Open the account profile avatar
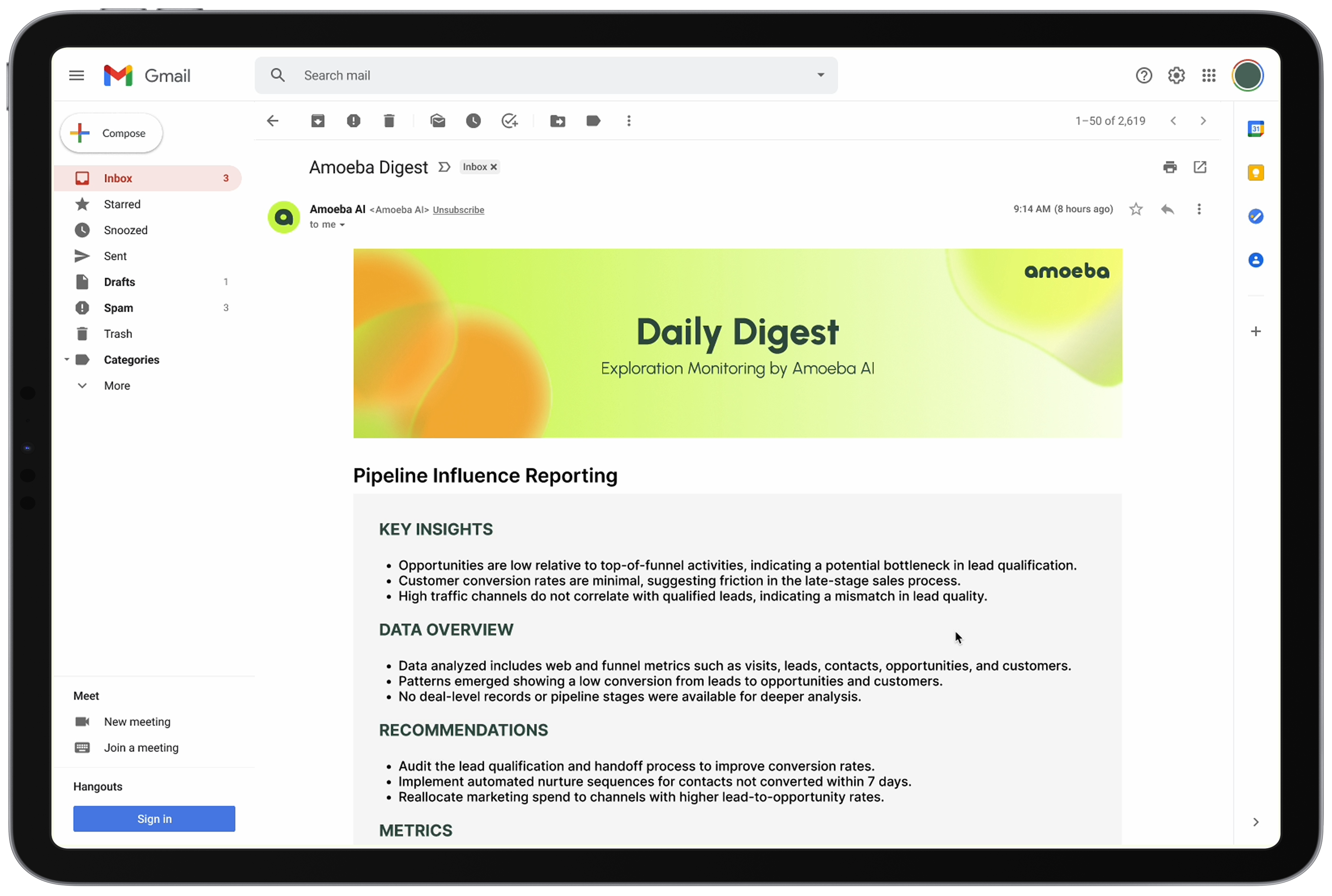 [x=1247, y=75]
